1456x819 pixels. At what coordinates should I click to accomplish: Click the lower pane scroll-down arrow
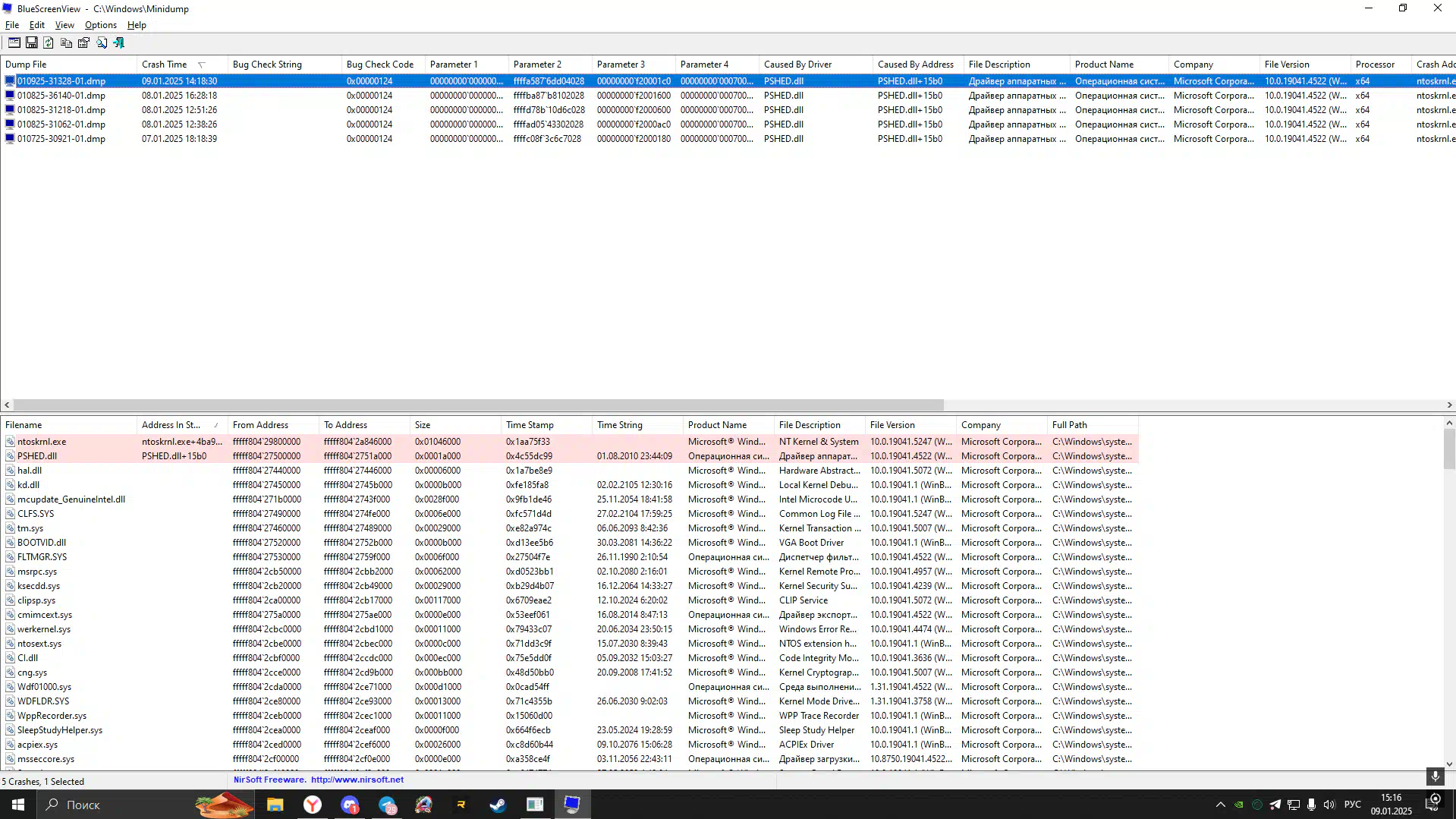(1449, 764)
